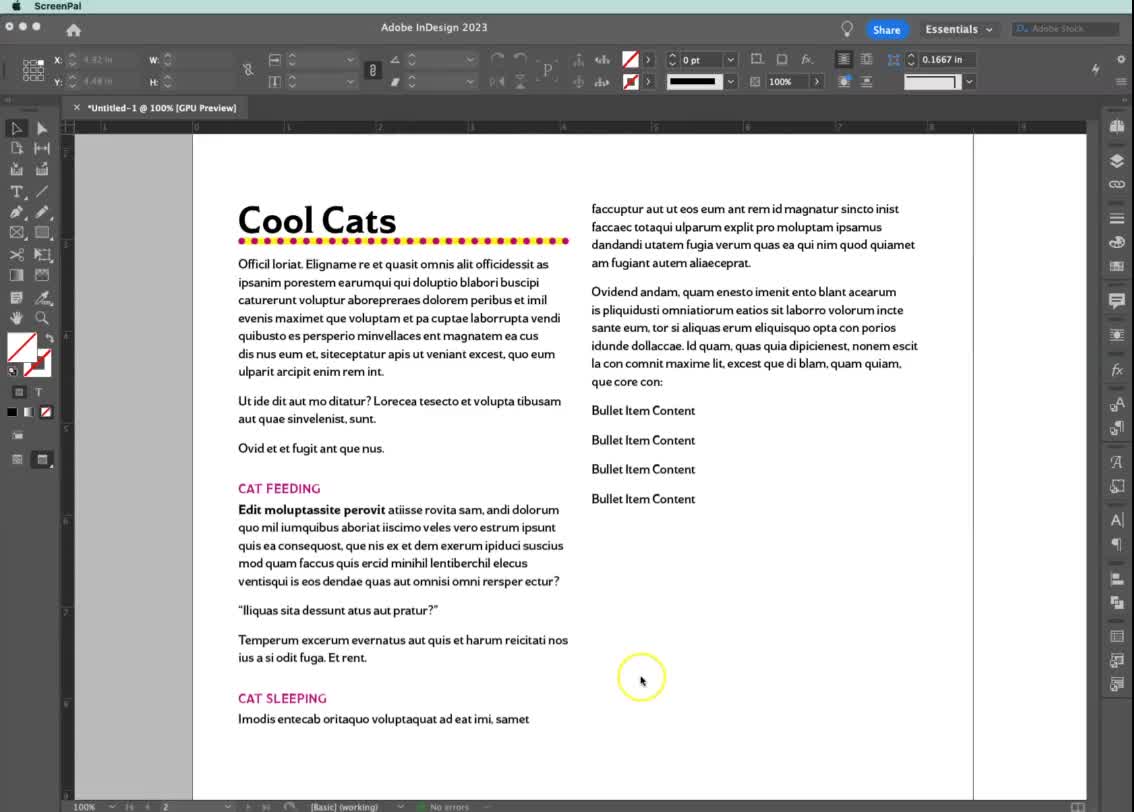Expand the opacity percentage dropdown
The height and width of the screenshot is (812, 1134).
[x=818, y=82]
